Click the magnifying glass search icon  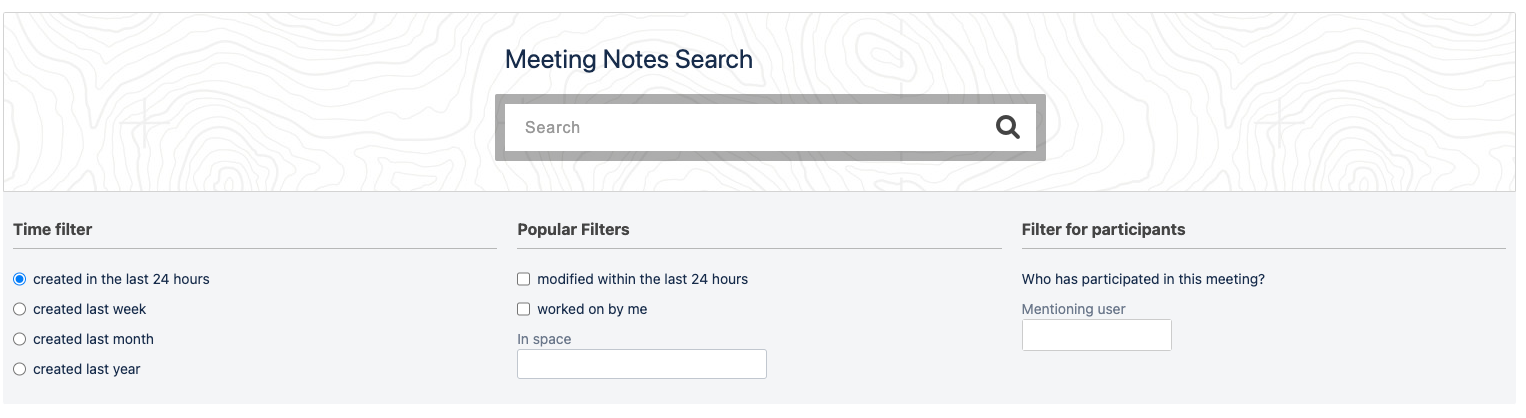(1007, 127)
